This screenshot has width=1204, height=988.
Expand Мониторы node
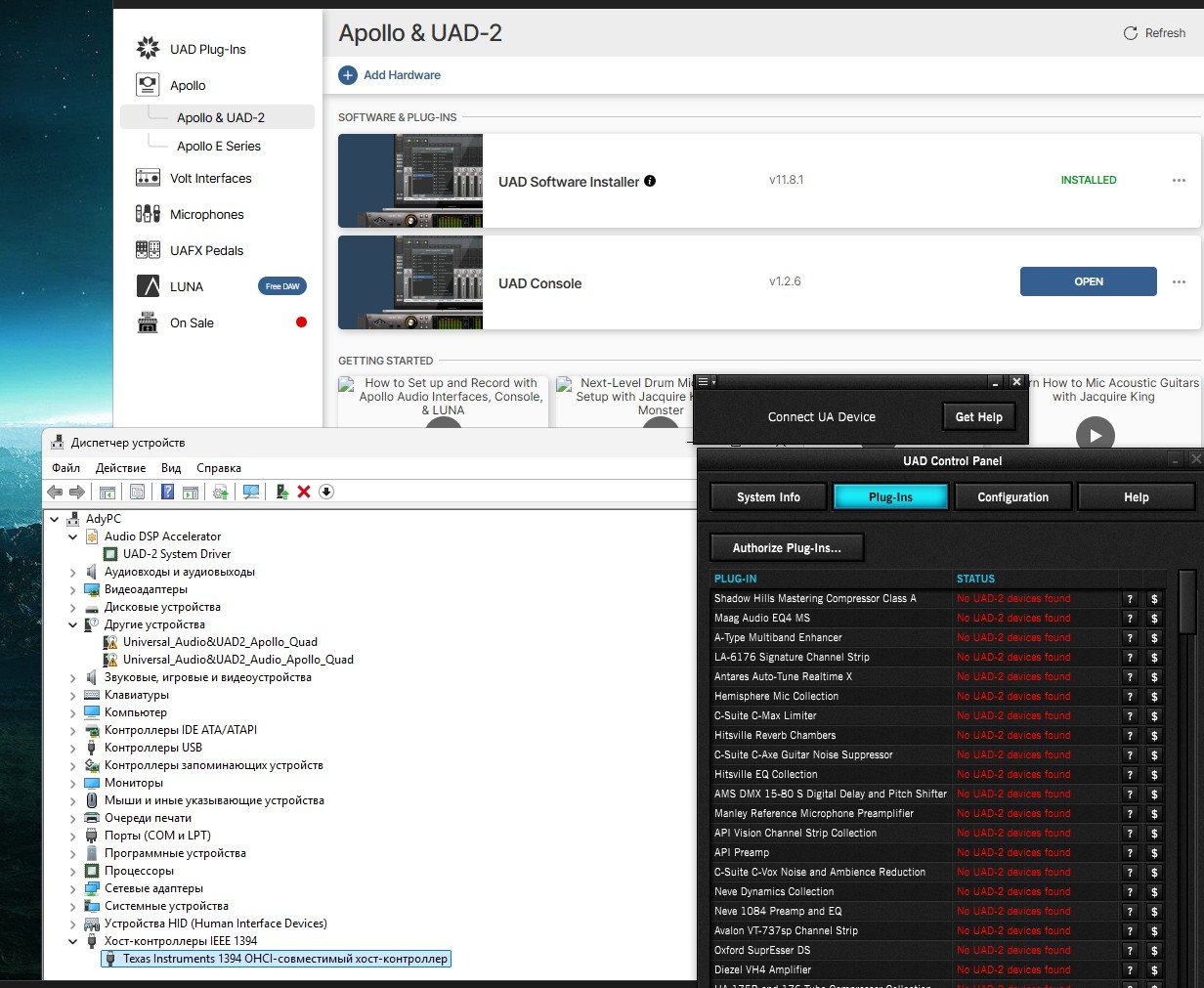[73, 783]
